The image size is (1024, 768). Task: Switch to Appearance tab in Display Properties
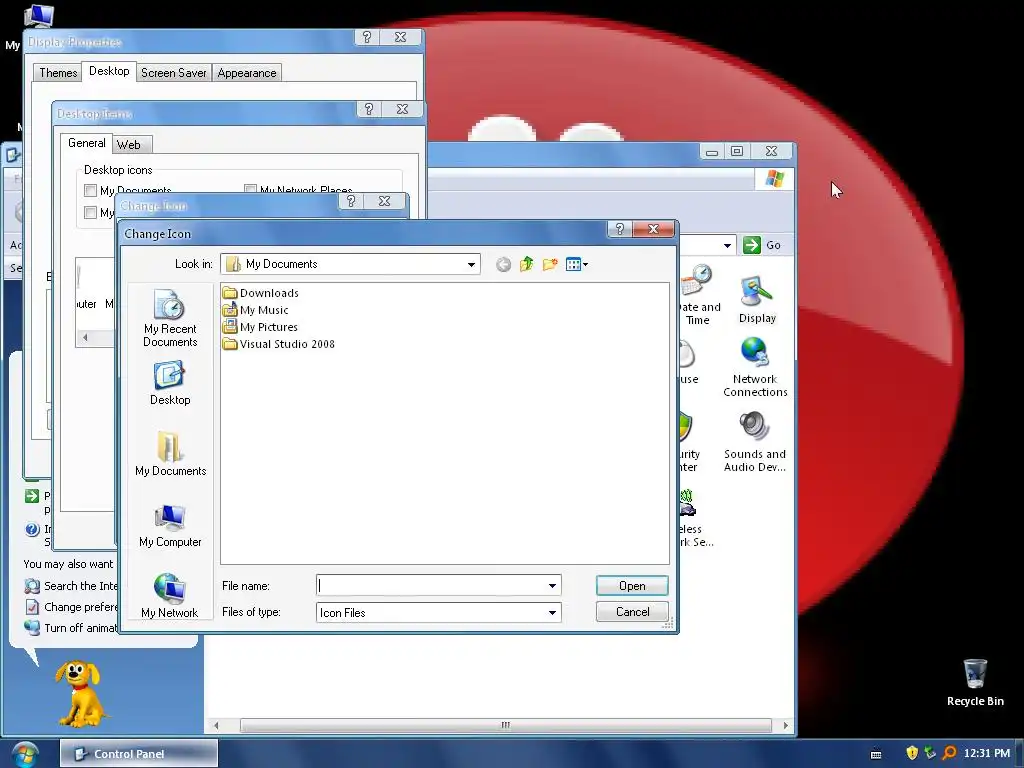pos(247,72)
